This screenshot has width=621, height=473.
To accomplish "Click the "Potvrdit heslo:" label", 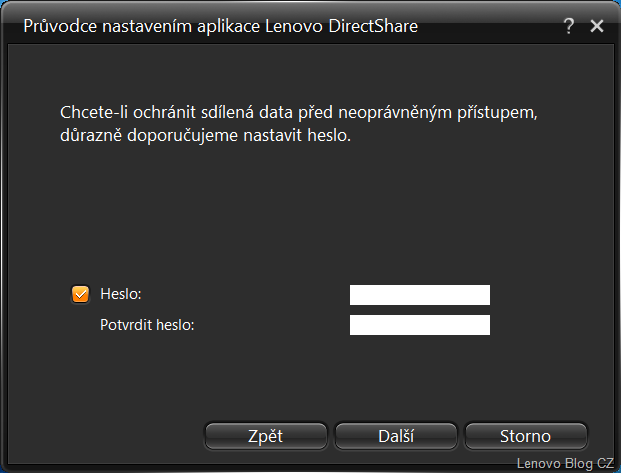I will click(x=147, y=325).
